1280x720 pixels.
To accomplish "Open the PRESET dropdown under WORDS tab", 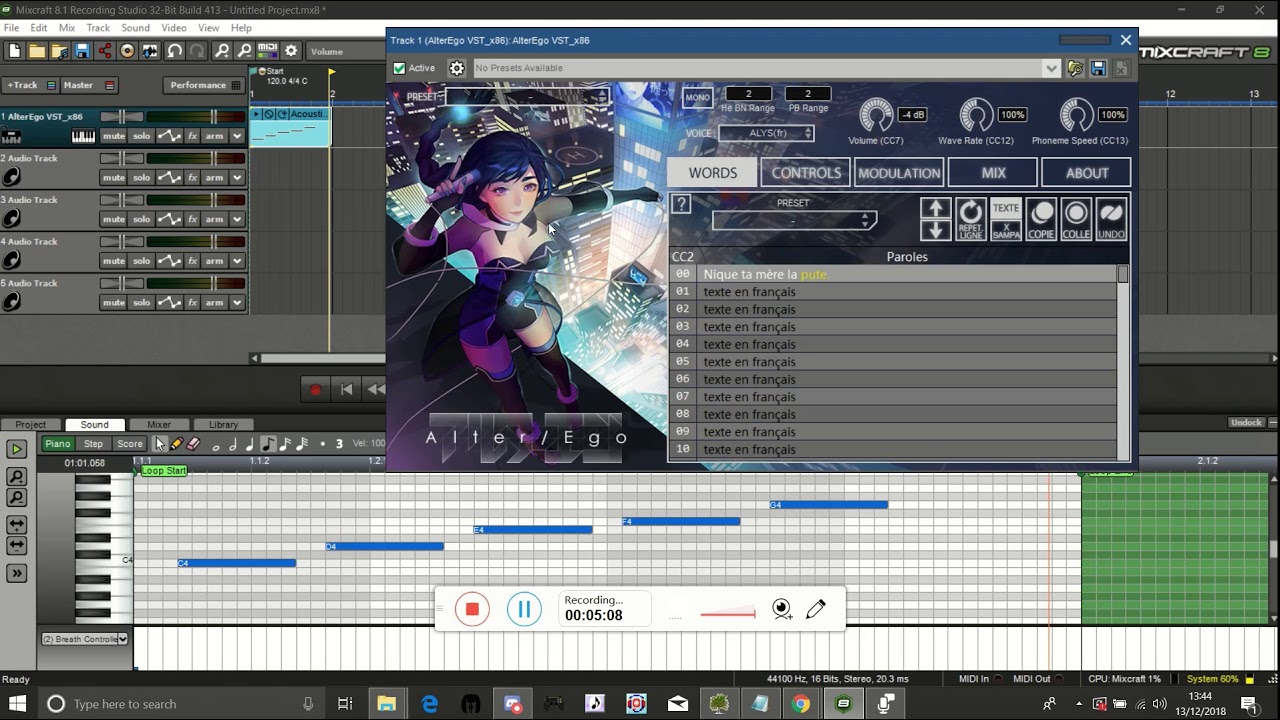I will [794, 221].
